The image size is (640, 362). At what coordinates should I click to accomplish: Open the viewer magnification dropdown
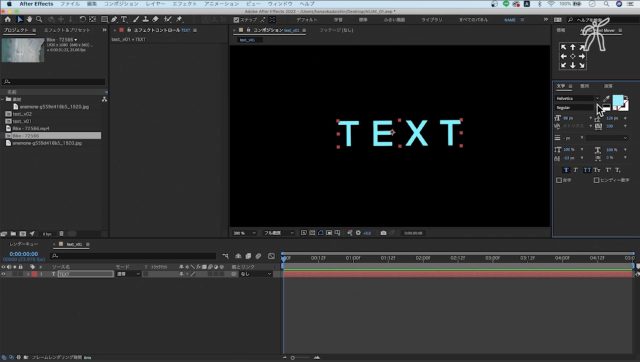coord(244,233)
